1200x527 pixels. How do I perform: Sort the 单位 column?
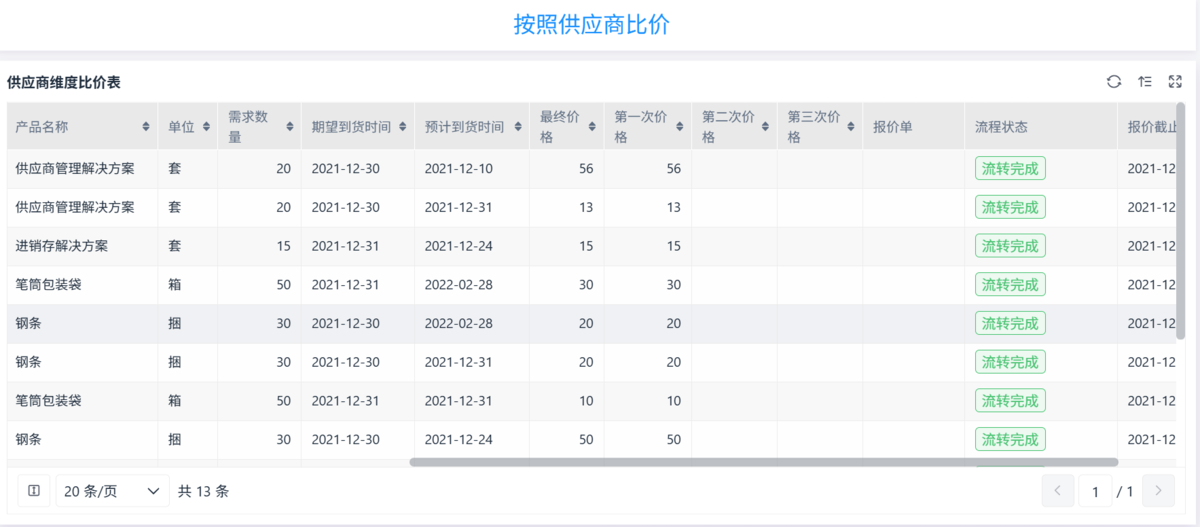[x=207, y=127]
